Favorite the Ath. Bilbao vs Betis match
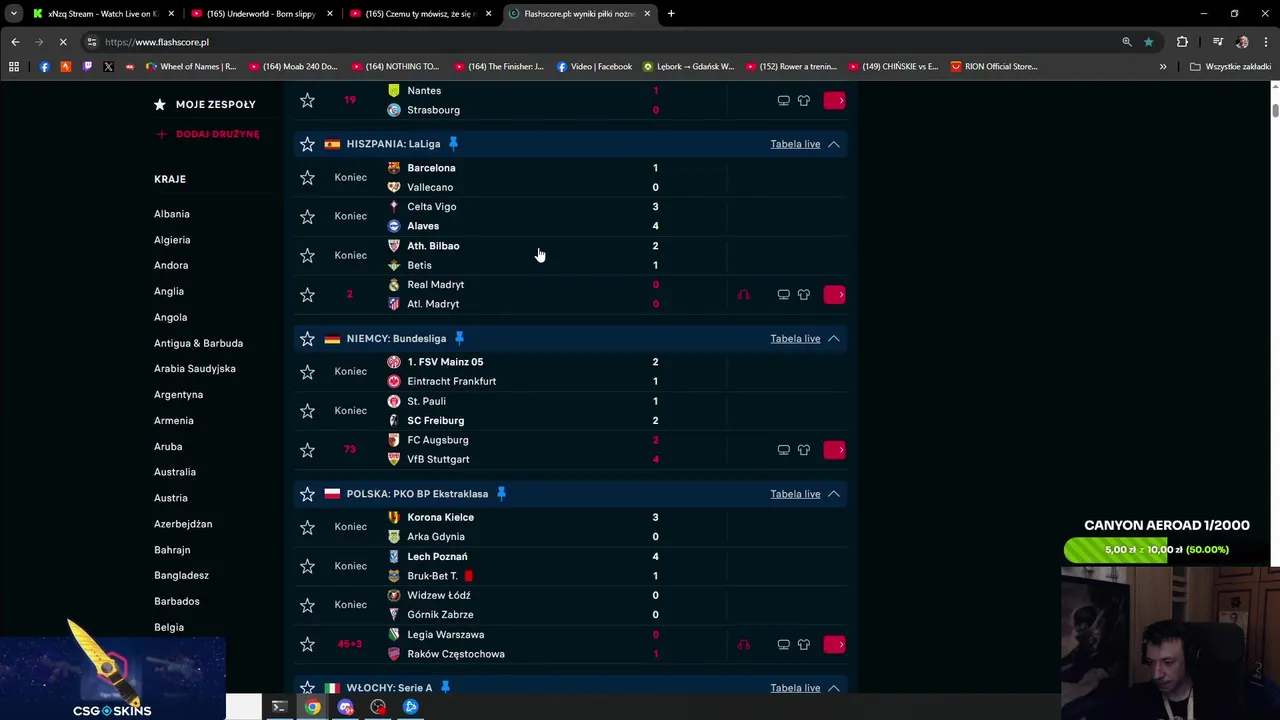This screenshot has height=720, width=1280. tap(307, 256)
